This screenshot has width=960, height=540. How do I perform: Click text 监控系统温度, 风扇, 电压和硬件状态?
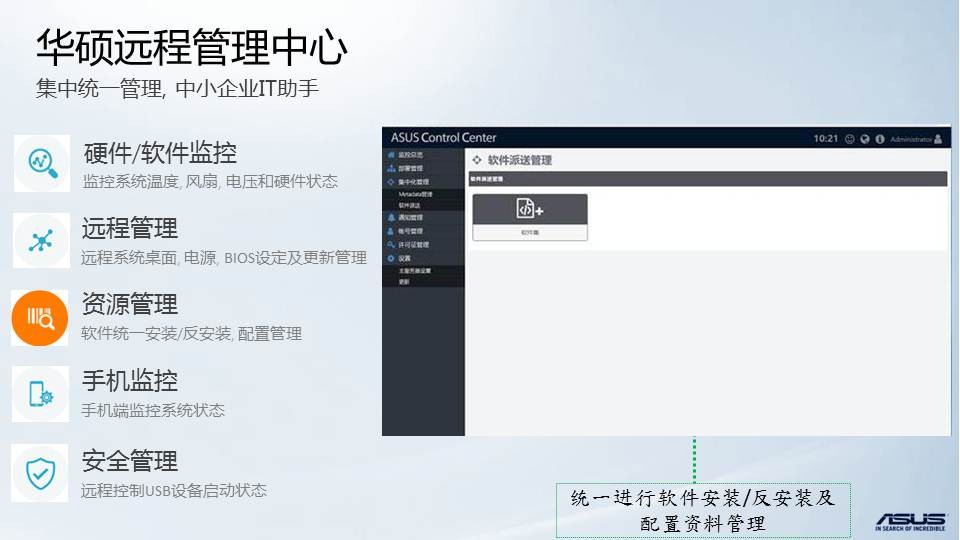coord(210,181)
